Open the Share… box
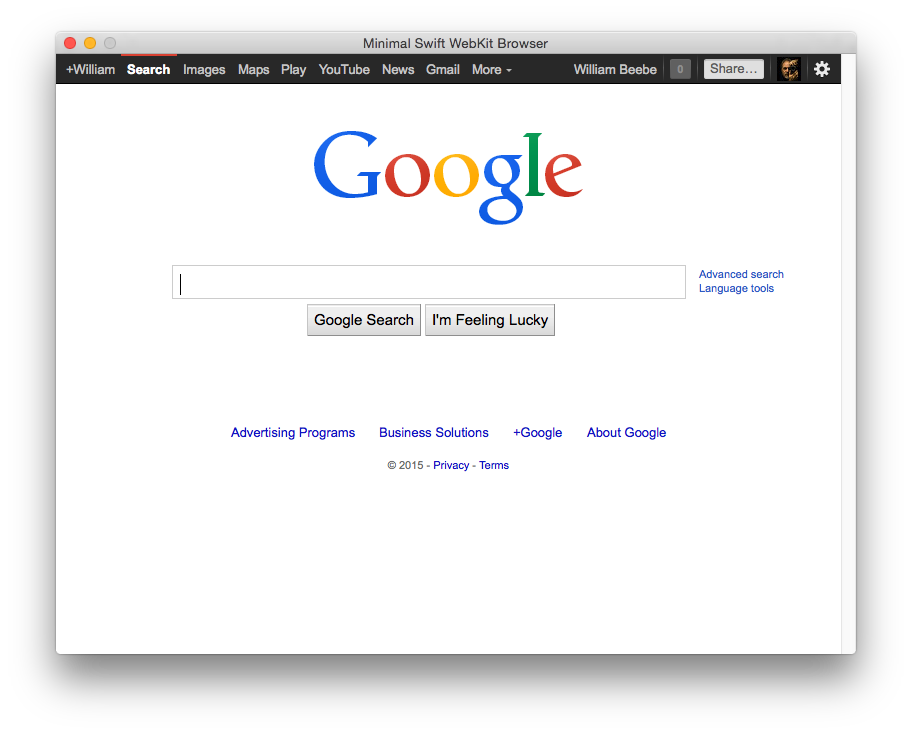 tap(733, 69)
